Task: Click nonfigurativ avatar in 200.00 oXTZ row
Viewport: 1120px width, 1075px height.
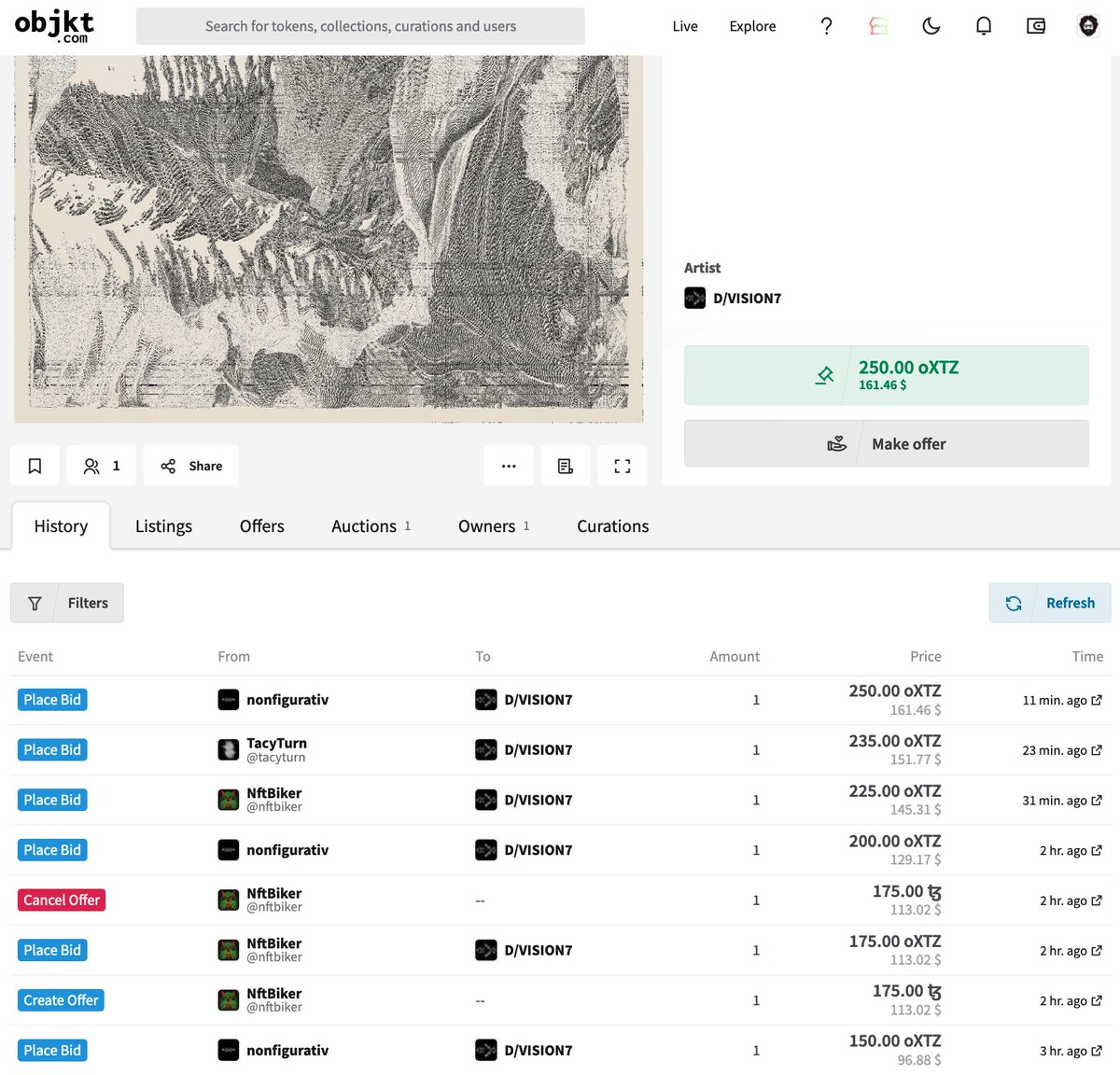Action: tap(229, 850)
